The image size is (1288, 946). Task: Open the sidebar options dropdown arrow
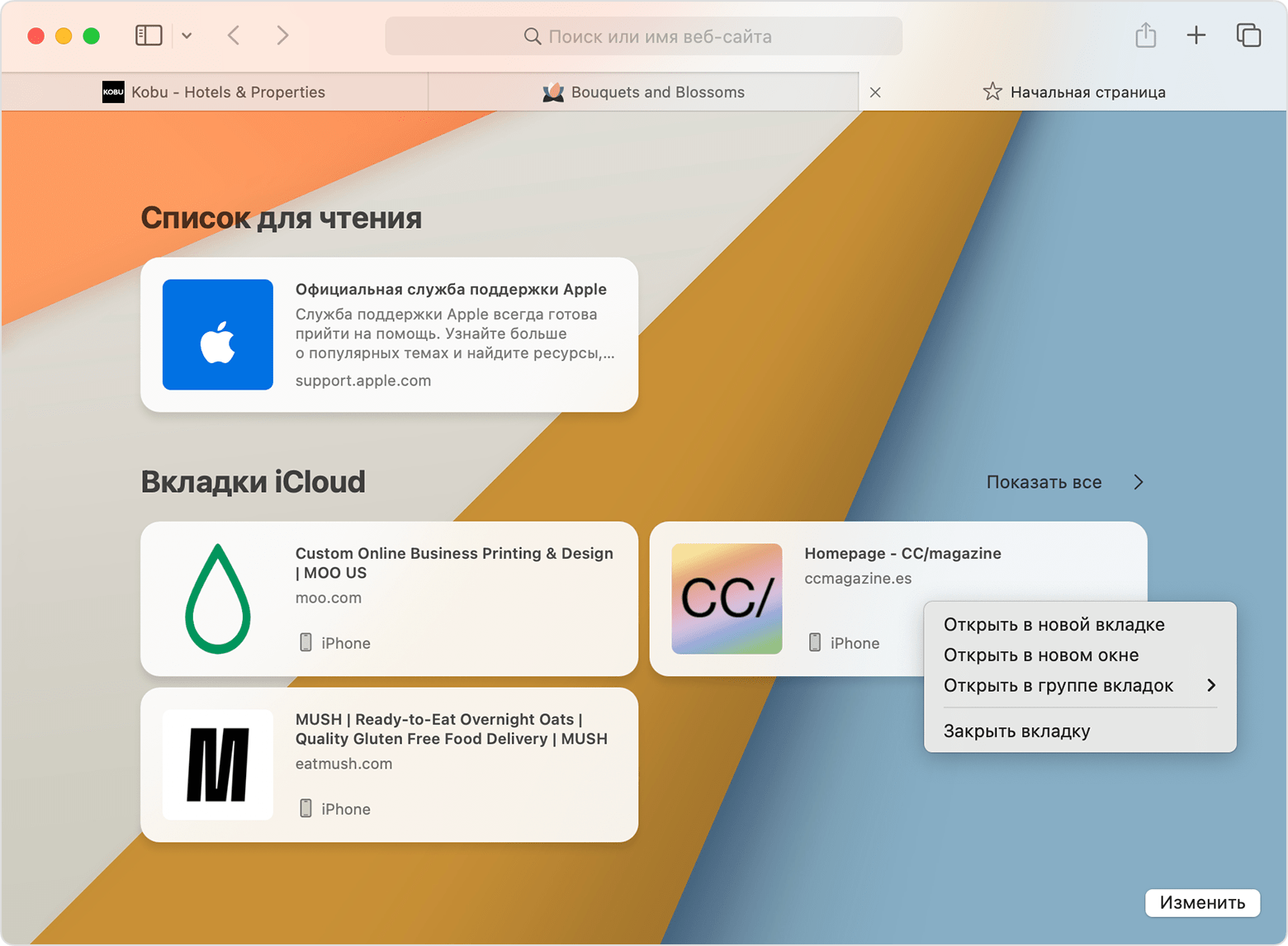click(187, 35)
